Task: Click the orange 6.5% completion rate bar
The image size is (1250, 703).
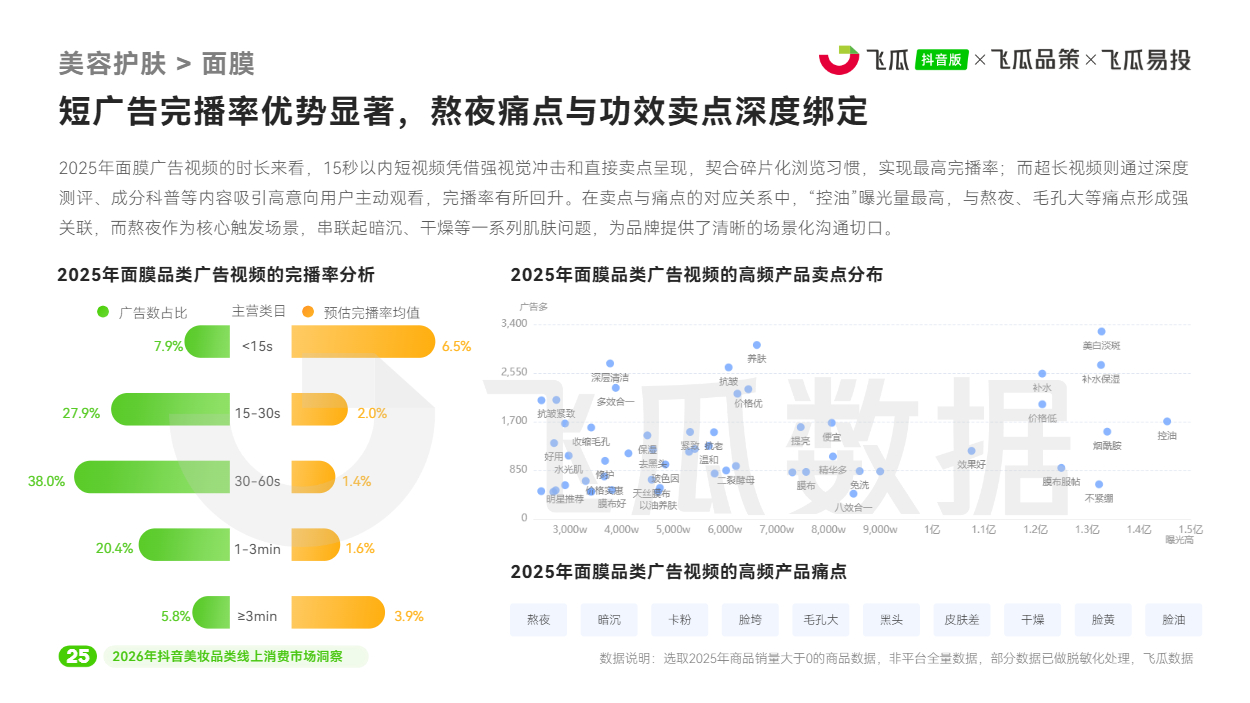Action: click(x=363, y=346)
